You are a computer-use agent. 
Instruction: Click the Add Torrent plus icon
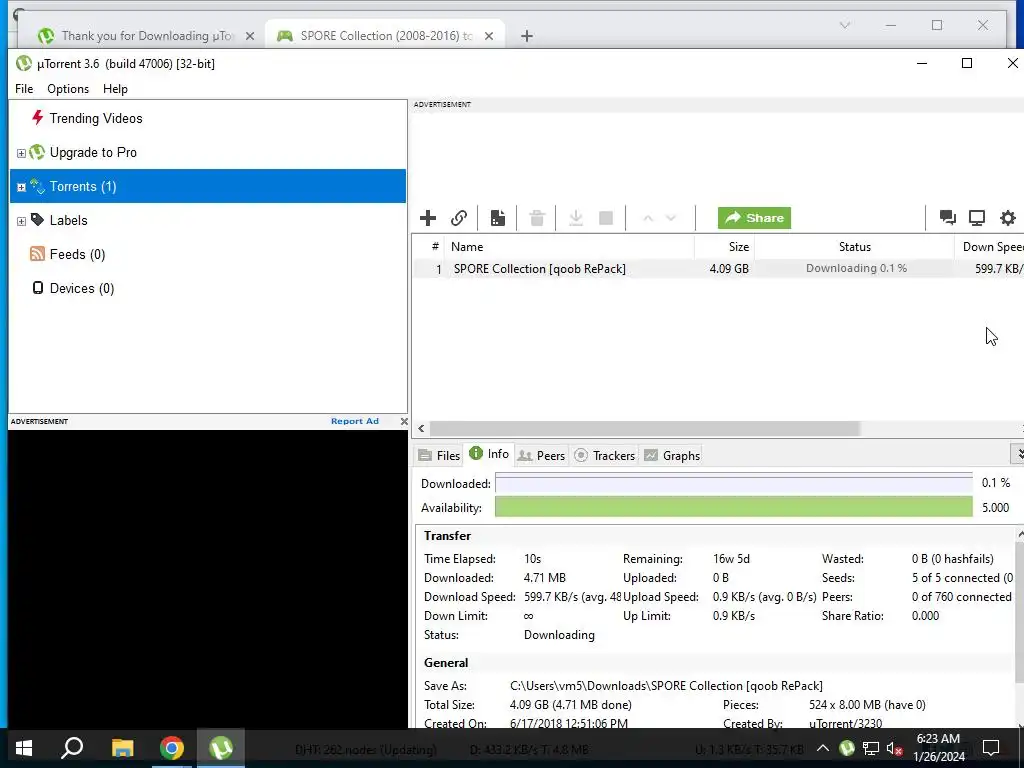(428, 218)
